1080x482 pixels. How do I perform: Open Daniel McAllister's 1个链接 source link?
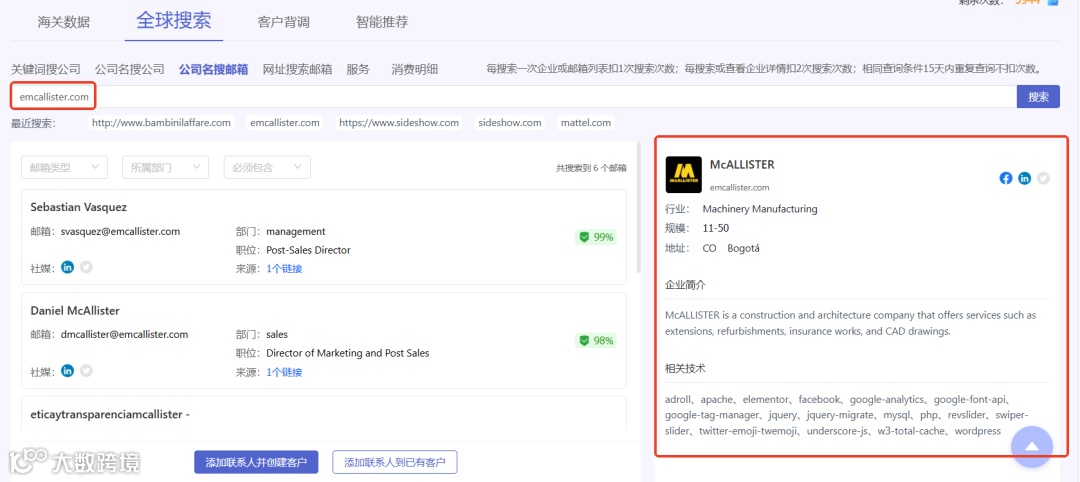[284, 372]
